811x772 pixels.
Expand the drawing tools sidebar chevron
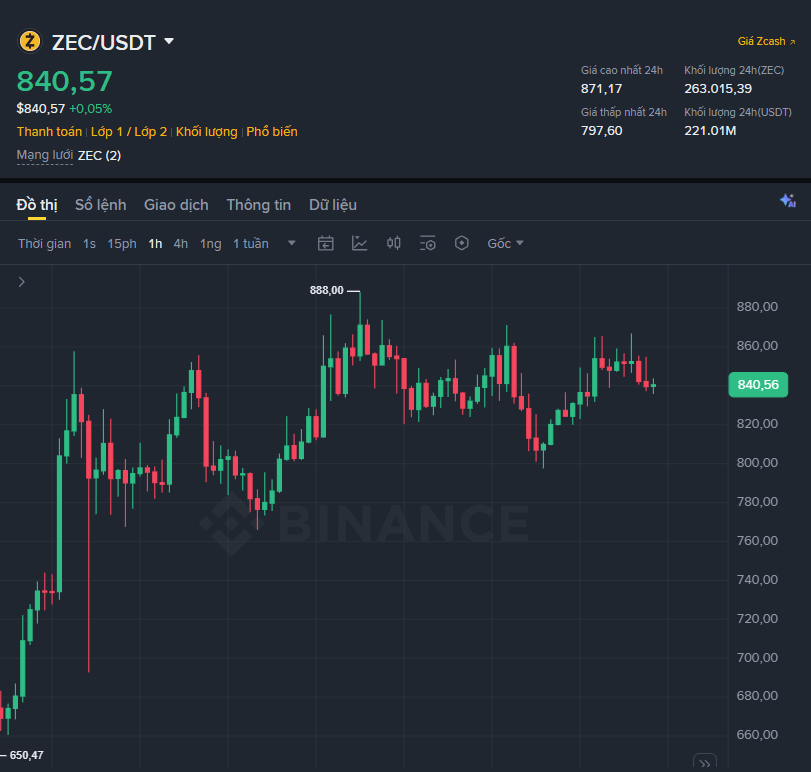coord(22,282)
